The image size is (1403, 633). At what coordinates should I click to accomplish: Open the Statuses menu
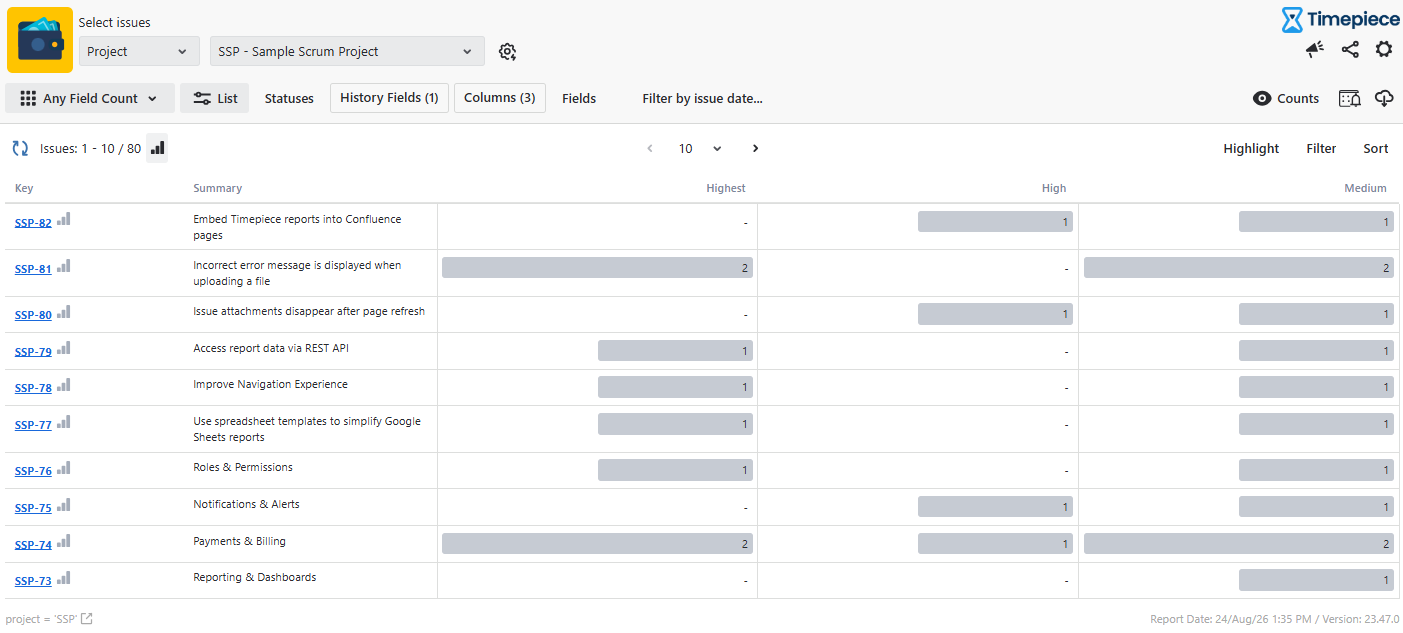289,98
